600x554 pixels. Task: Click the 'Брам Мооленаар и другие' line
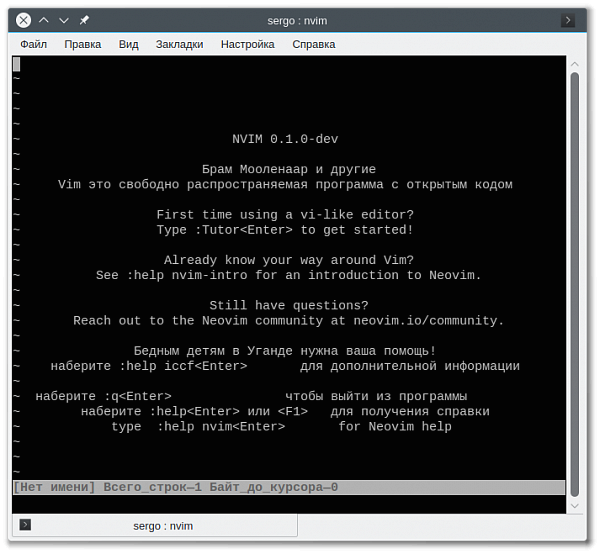289,169
